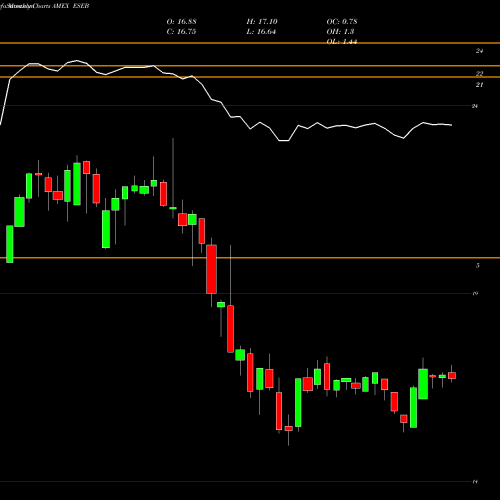The width and height of the screenshot is (500, 500).
Task: Click the open price value O: 16.88
Action: (181, 22)
